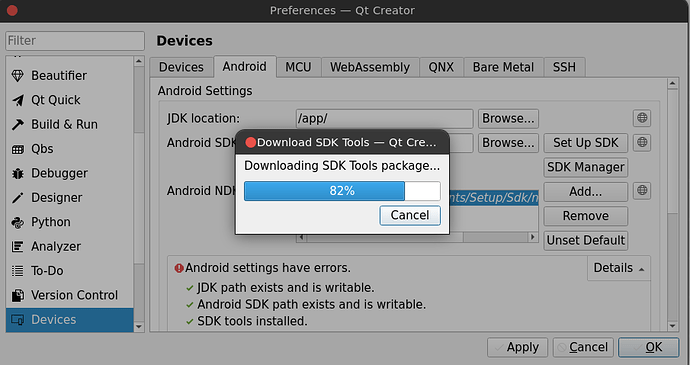Select the Debugger bug icon
The height and width of the screenshot is (365, 690).
click(x=18, y=173)
